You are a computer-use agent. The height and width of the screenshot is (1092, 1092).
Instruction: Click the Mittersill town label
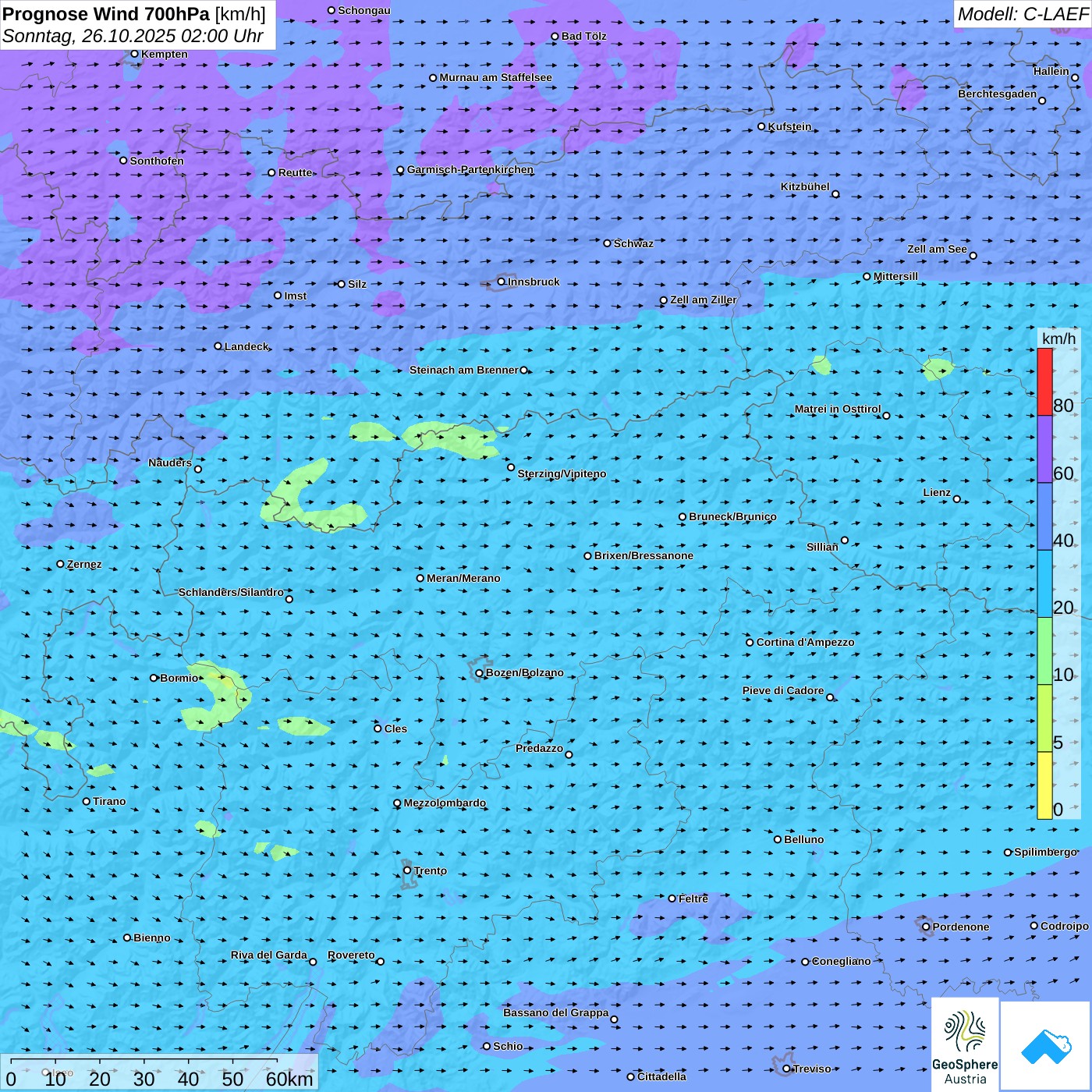895,276
